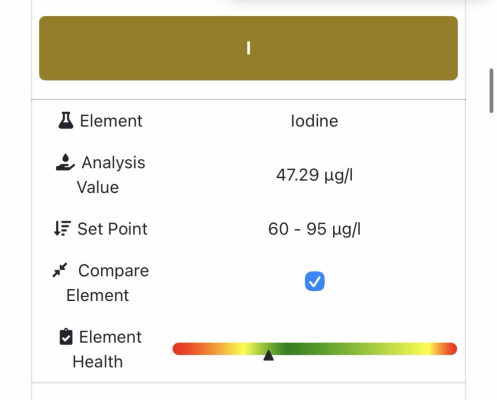
Task: Click the red left end of health bar
Action: click(182, 349)
